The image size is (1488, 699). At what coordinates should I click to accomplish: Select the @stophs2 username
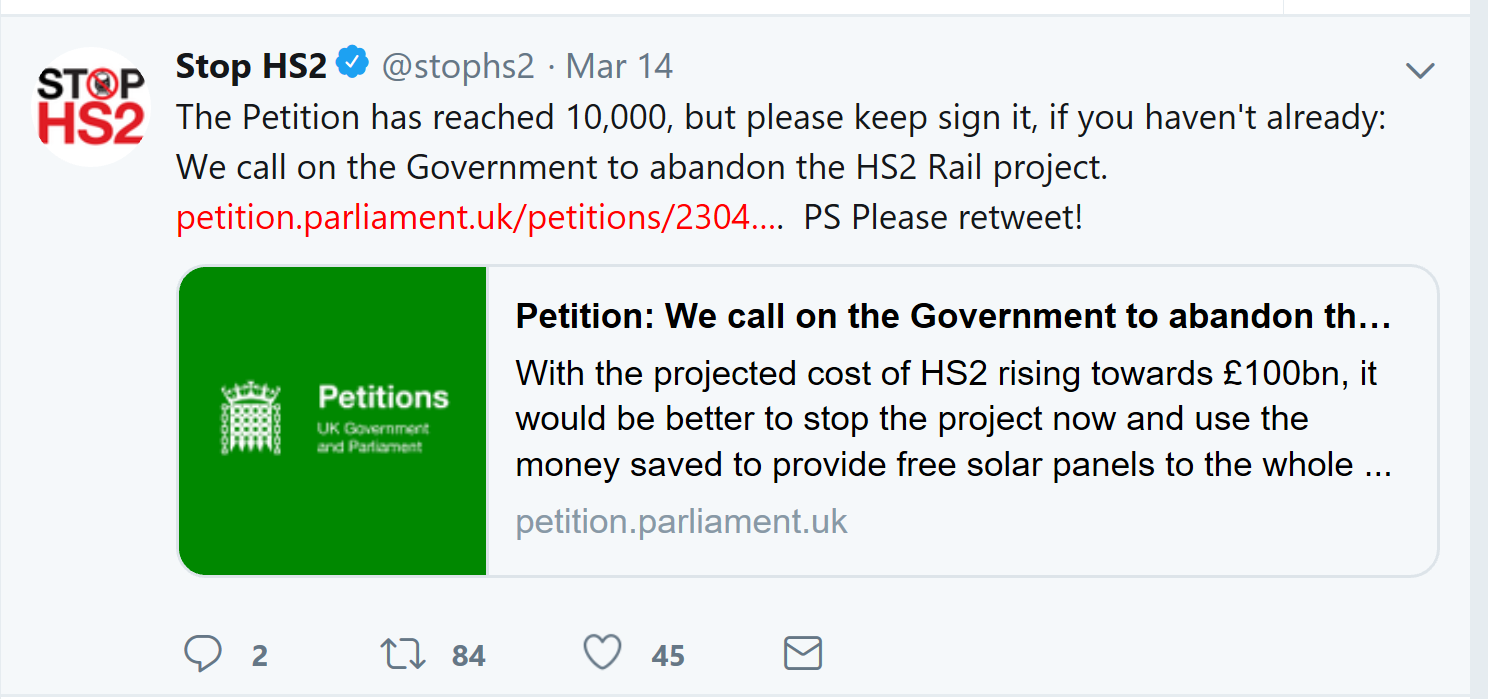[458, 65]
